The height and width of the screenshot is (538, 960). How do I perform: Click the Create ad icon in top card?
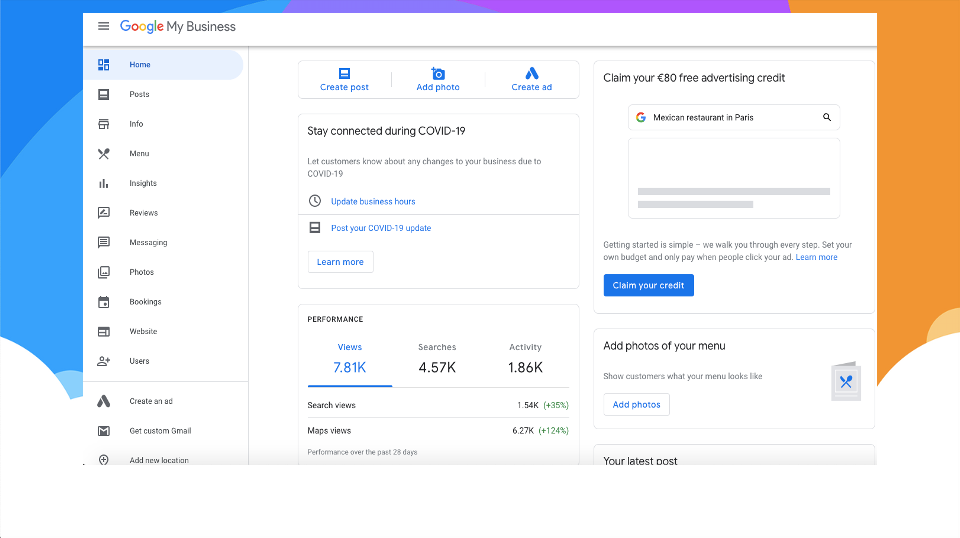click(x=532, y=73)
